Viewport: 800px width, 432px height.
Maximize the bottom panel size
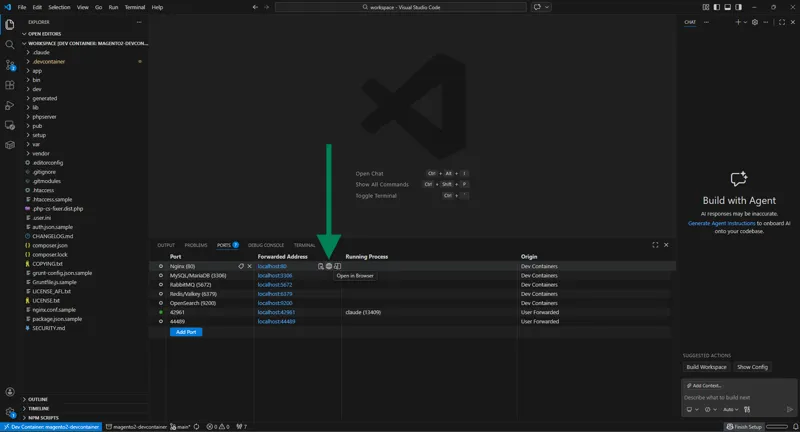[x=655, y=245]
